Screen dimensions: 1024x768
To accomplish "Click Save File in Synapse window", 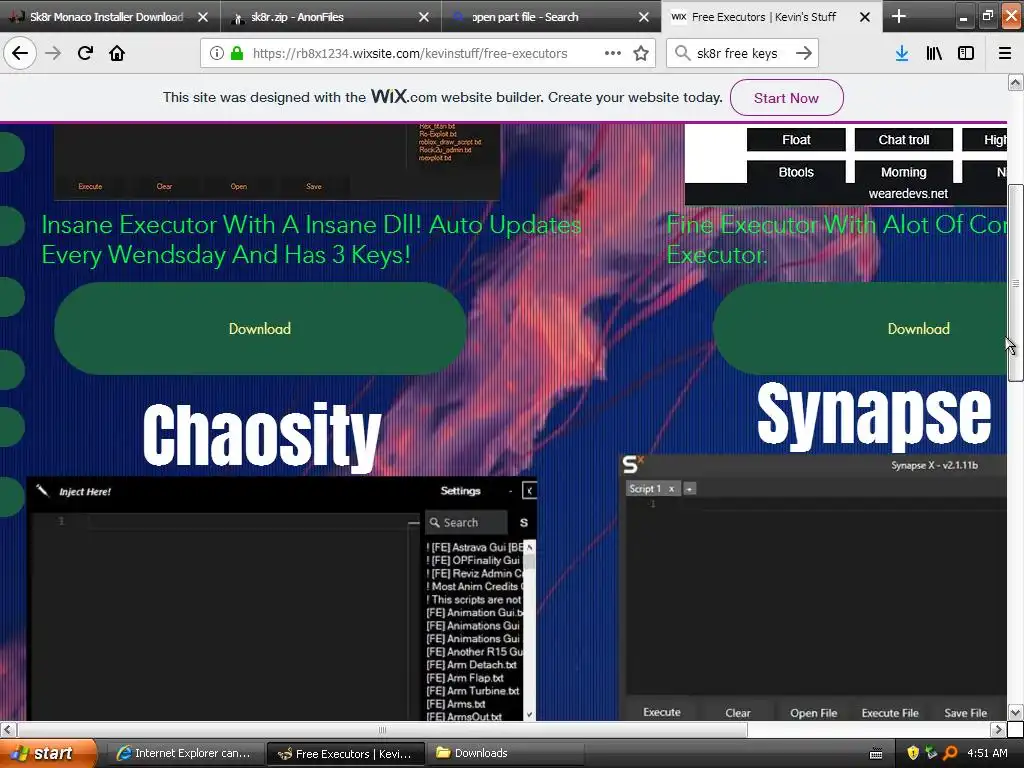I will point(965,712).
